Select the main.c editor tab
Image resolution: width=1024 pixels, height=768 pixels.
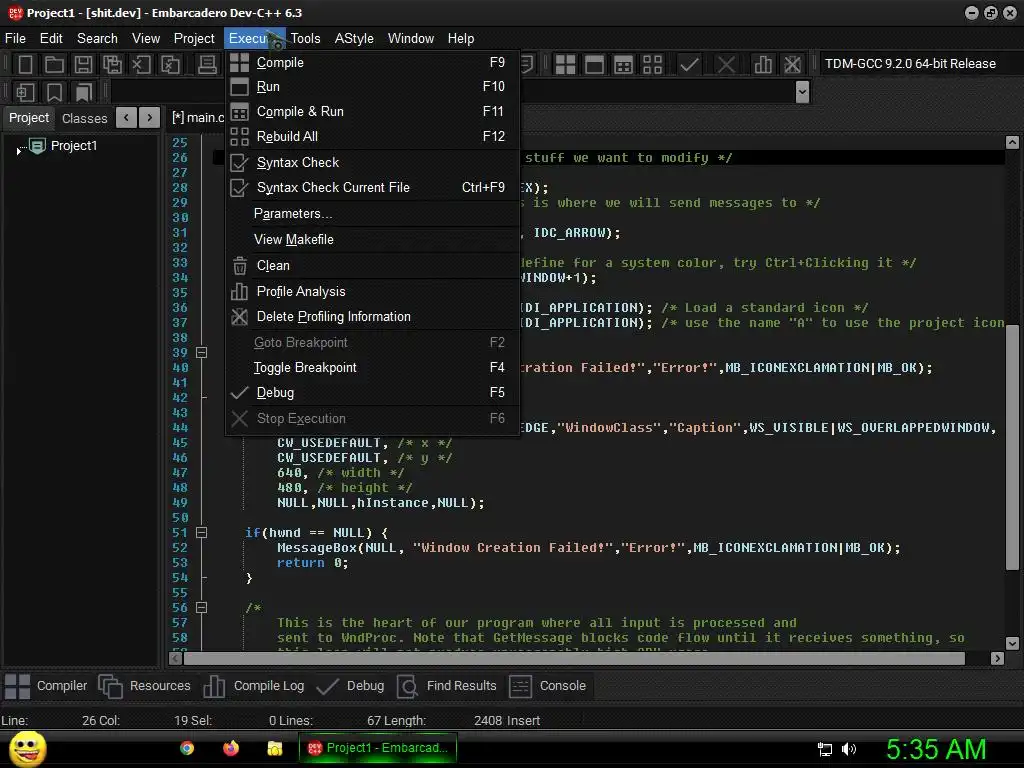[197, 118]
